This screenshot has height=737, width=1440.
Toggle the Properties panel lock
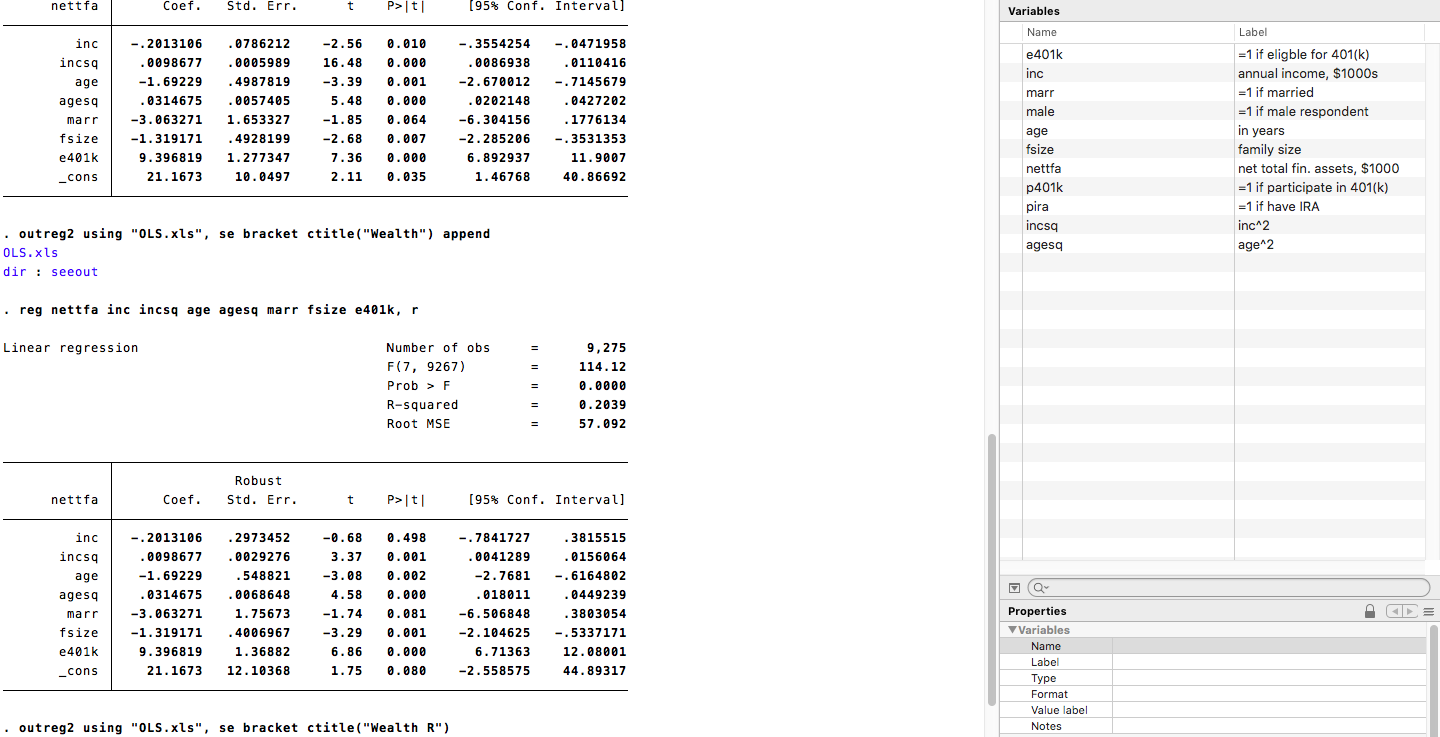(x=1370, y=610)
